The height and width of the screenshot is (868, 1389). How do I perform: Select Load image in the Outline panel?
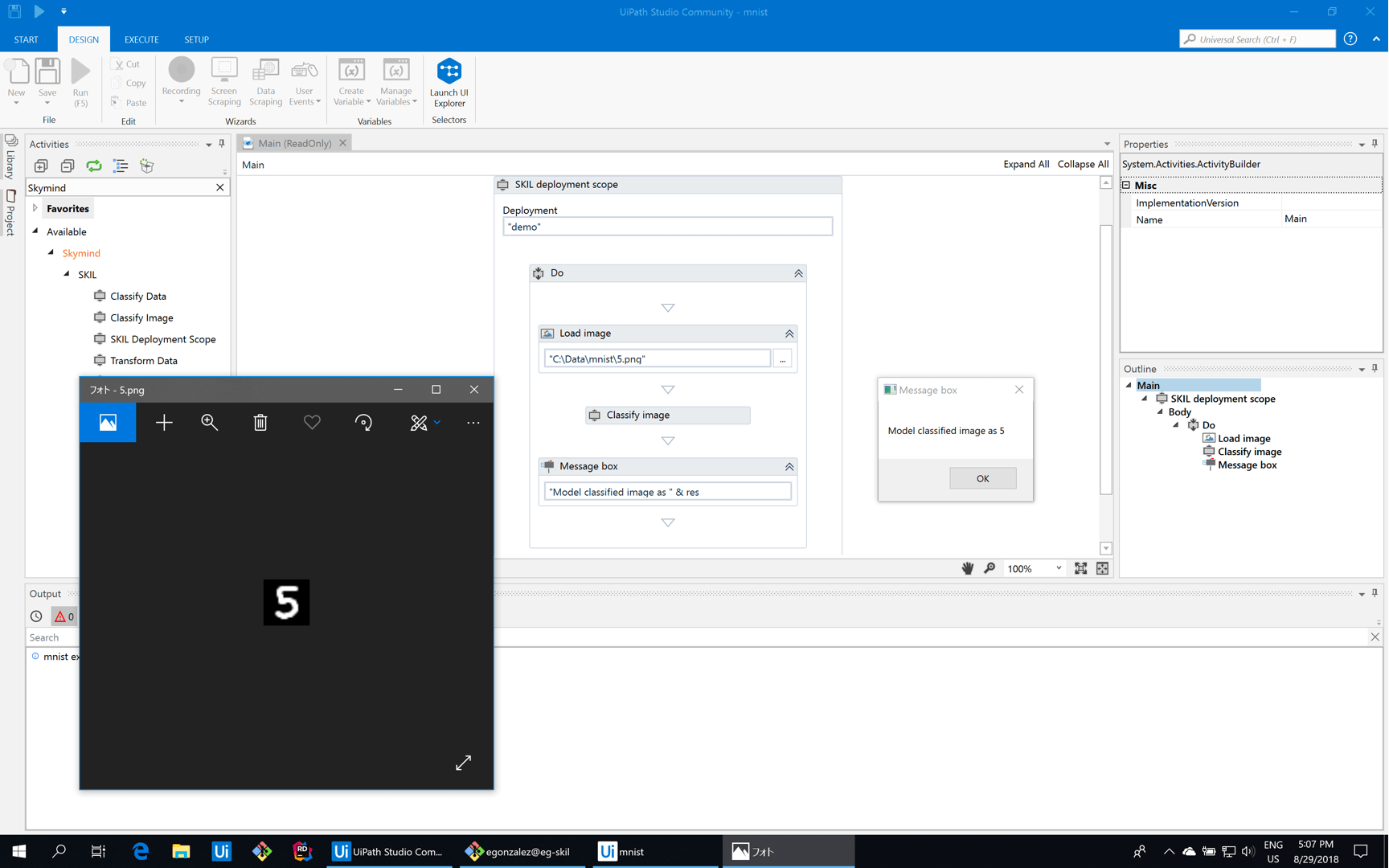pos(1244,438)
